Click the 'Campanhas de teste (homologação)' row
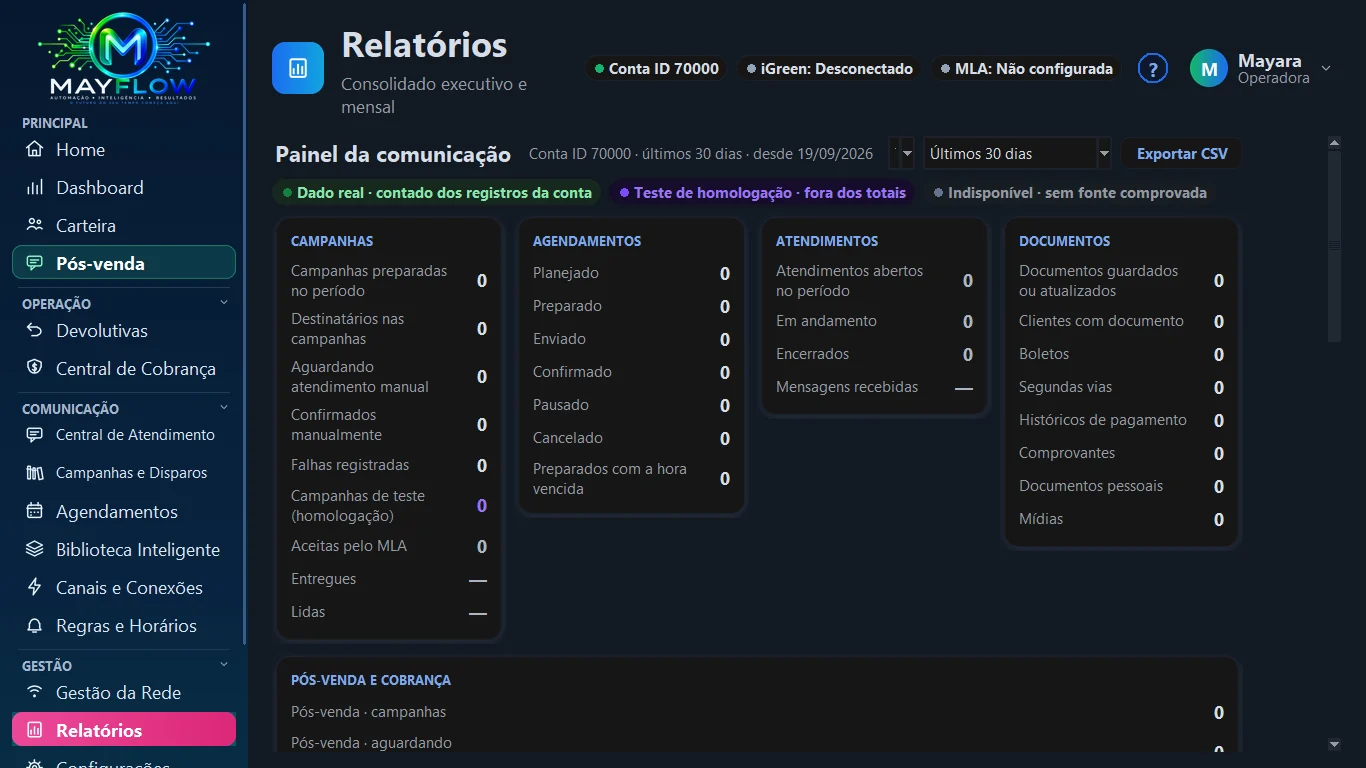 click(389, 506)
